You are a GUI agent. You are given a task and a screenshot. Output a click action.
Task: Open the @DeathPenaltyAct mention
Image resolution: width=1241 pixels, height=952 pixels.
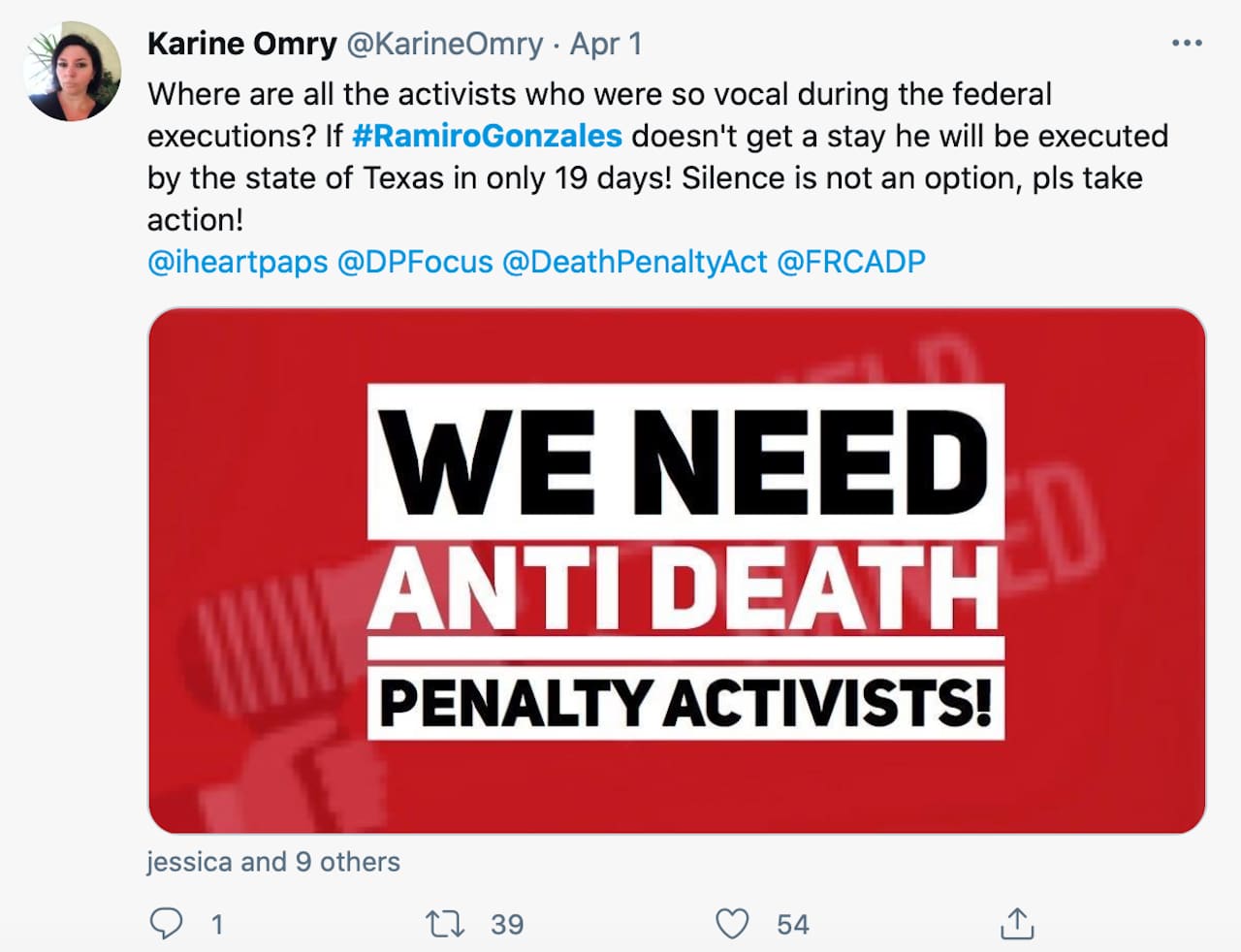tap(634, 262)
